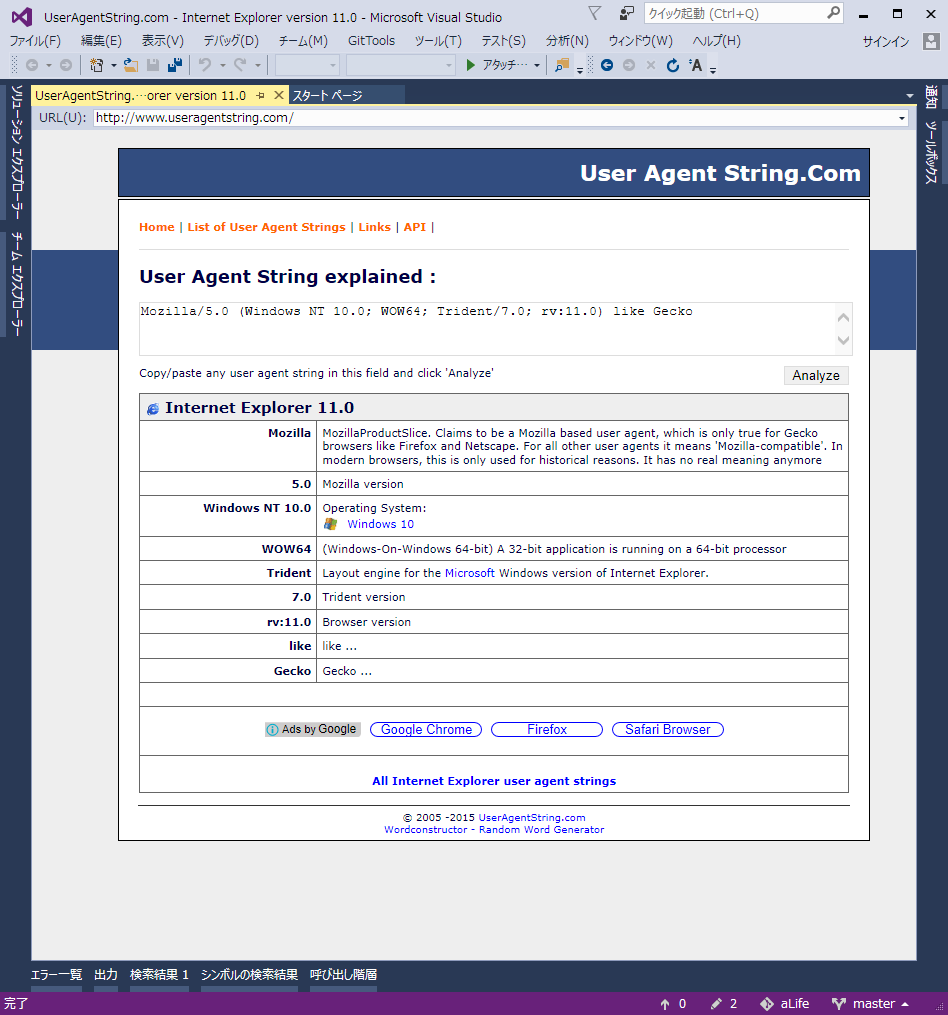Click the feedback icon beside quick launch

tap(626, 13)
